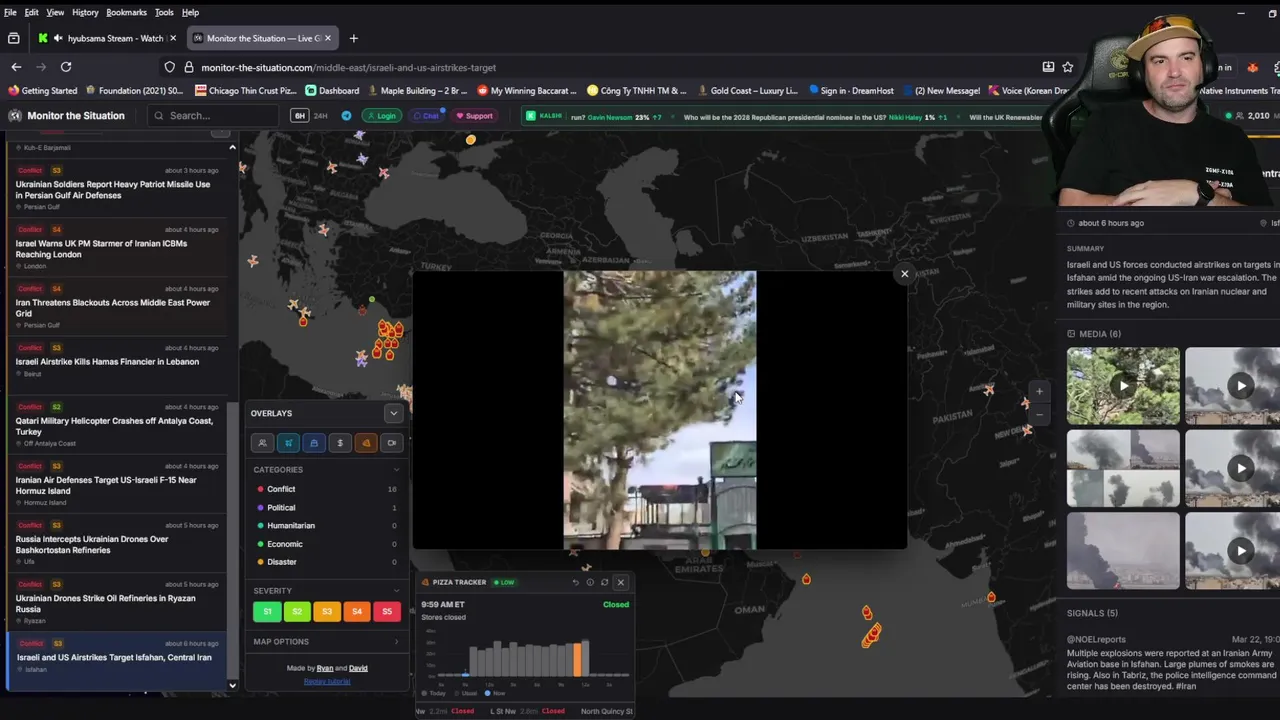Zoom in on the map
Viewport: 1280px width, 720px height.
coord(1039,392)
